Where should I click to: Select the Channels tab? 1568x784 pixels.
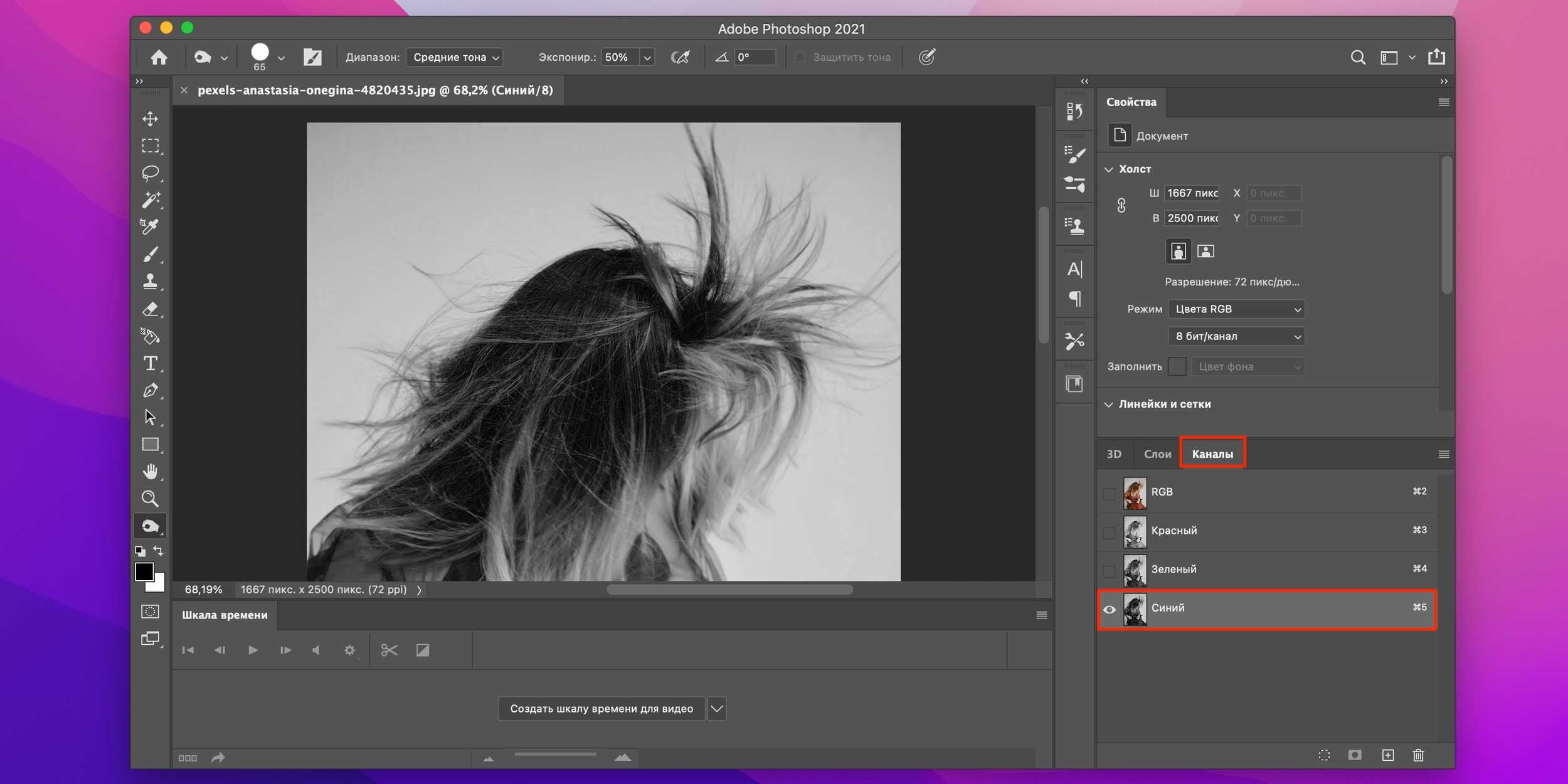(x=1212, y=453)
